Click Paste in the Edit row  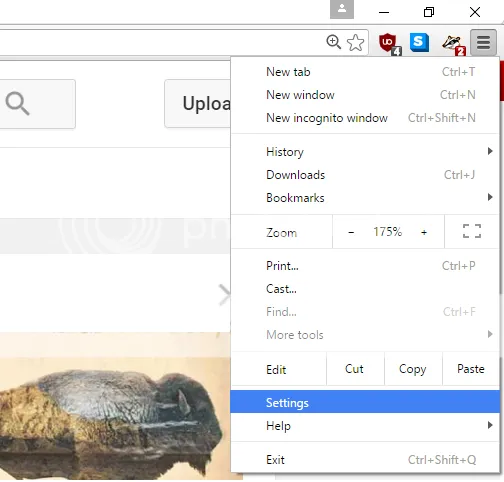point(471,369)
